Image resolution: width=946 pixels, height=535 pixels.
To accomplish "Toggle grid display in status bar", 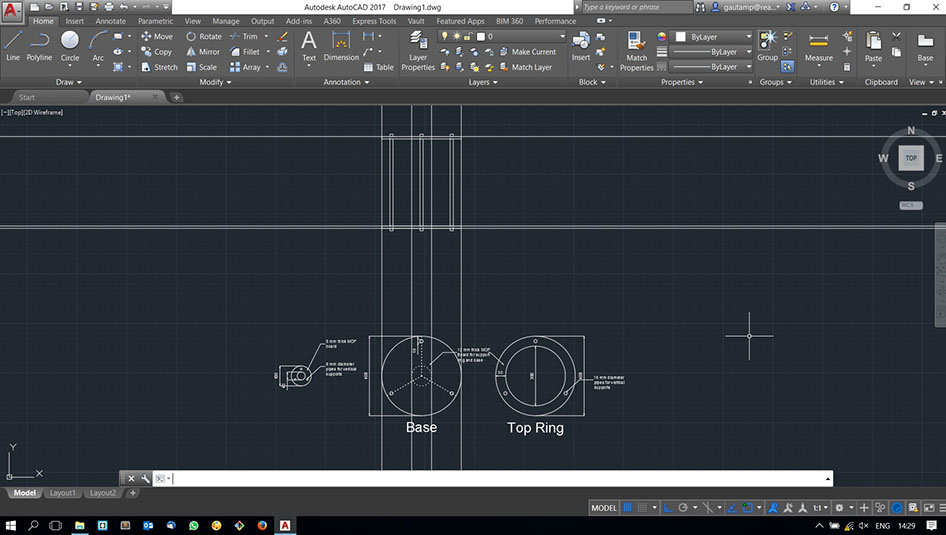I will pos(628,508).
